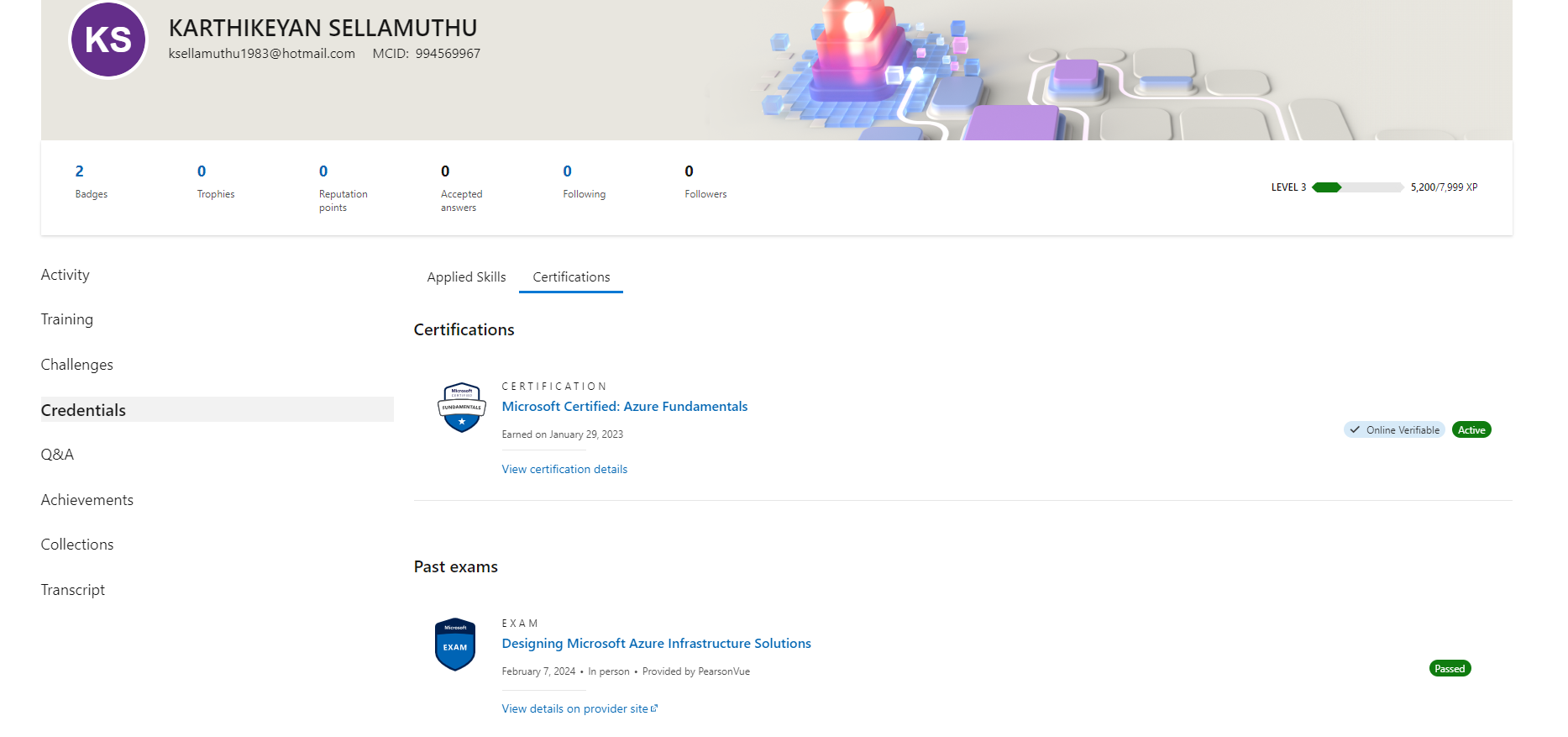Image resolution: width=1568 pixels, height=737 pixels.
Task: Click the Level 3 XP progress bar
Action: tap(1357, 187)
